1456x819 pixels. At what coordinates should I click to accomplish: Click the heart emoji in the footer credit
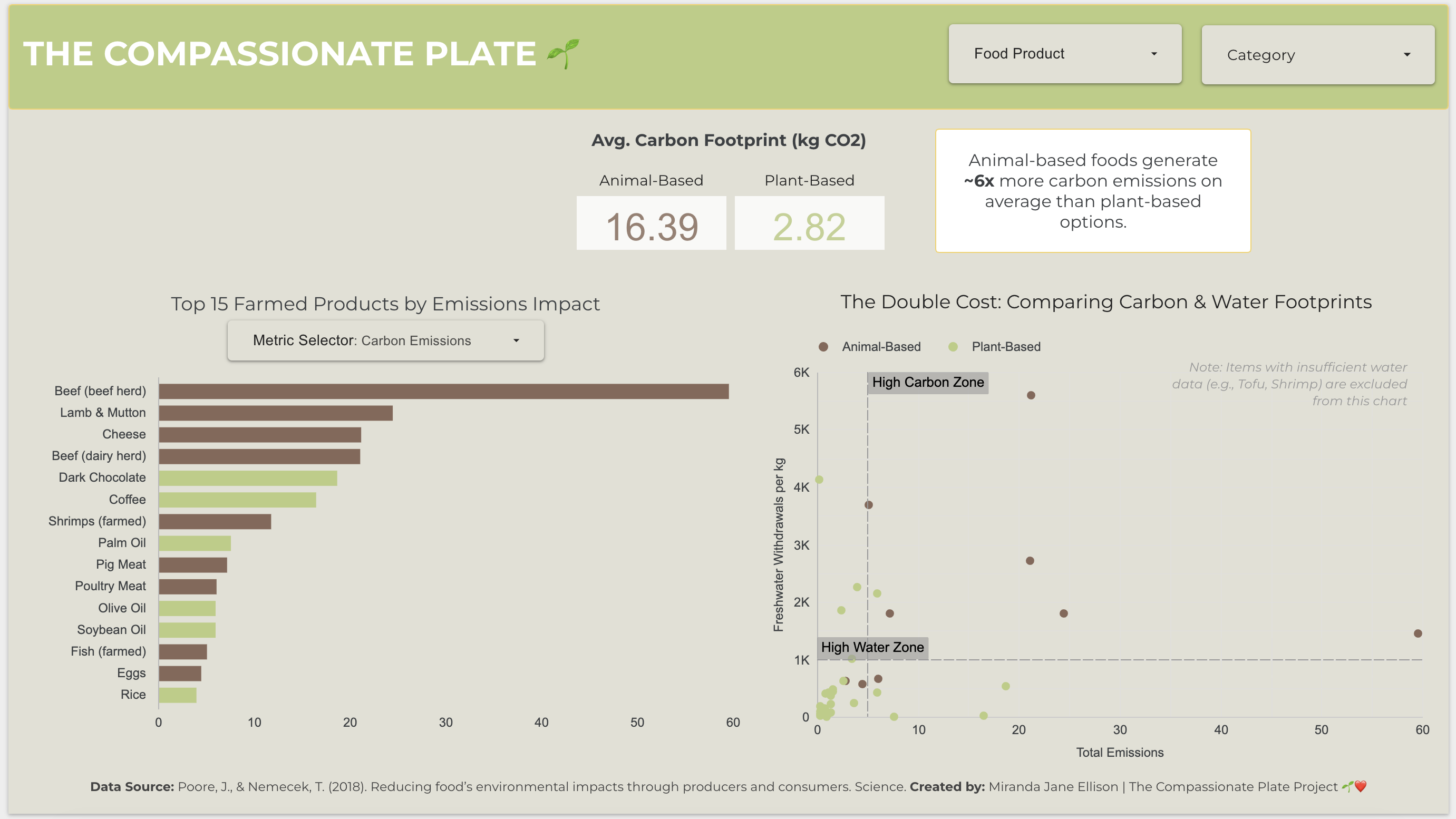[x=1362, y=786]
